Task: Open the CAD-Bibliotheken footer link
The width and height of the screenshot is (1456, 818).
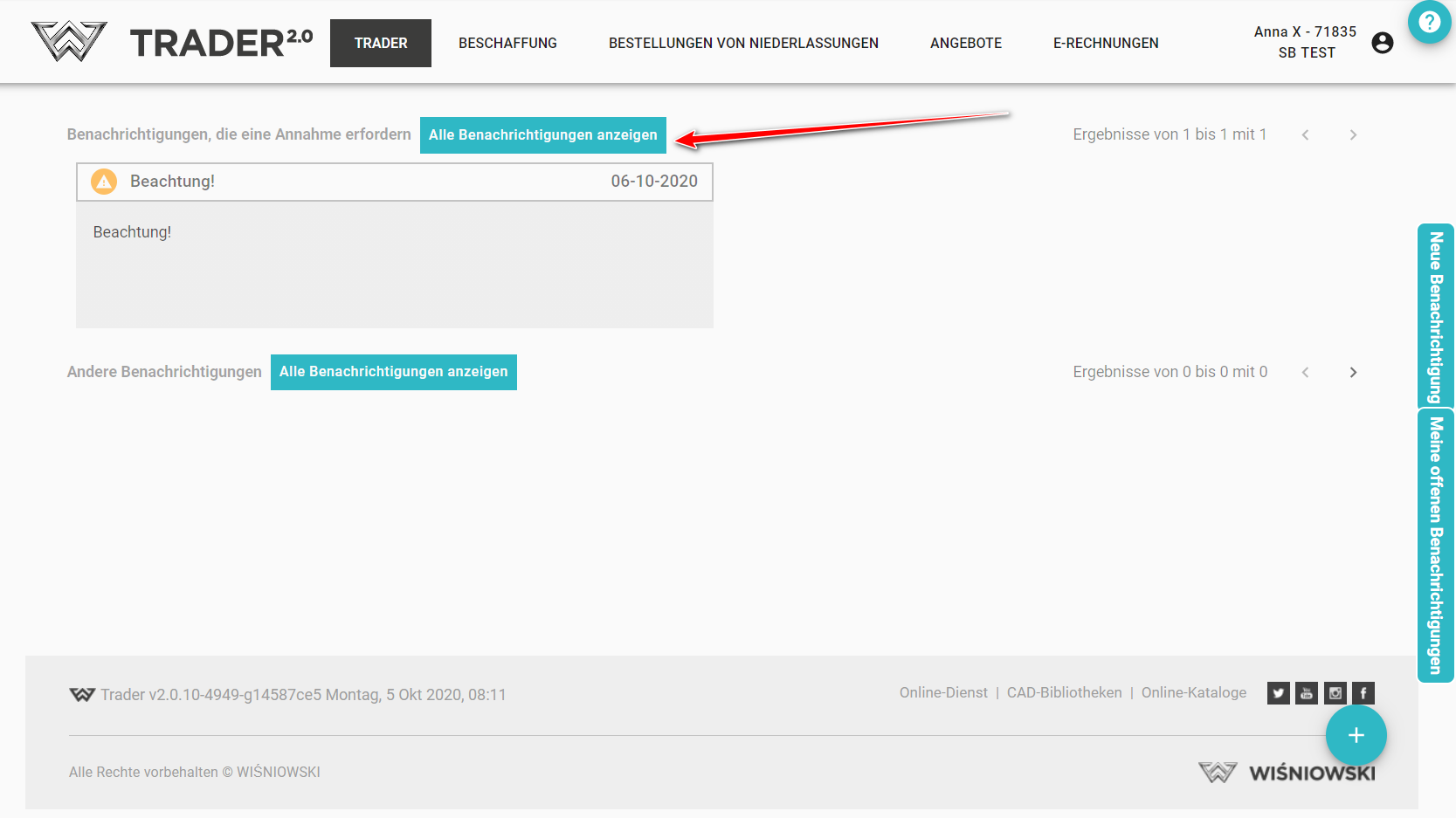Action: [x=1064, y=692]
